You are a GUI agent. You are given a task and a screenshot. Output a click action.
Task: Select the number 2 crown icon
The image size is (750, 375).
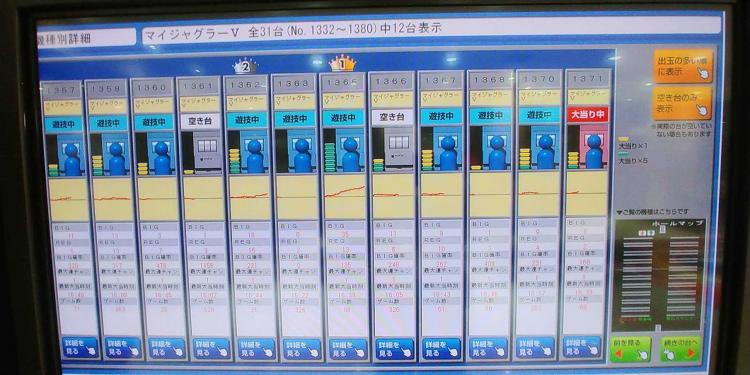pos(245,66)
